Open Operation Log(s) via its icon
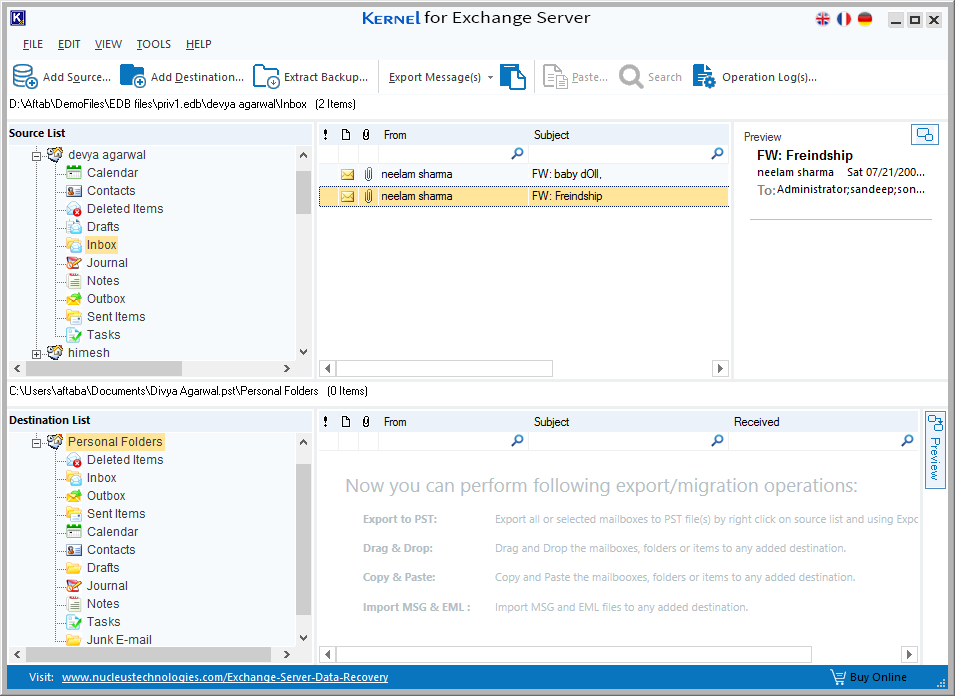This screenshot has height=696, width=955. 705,77
